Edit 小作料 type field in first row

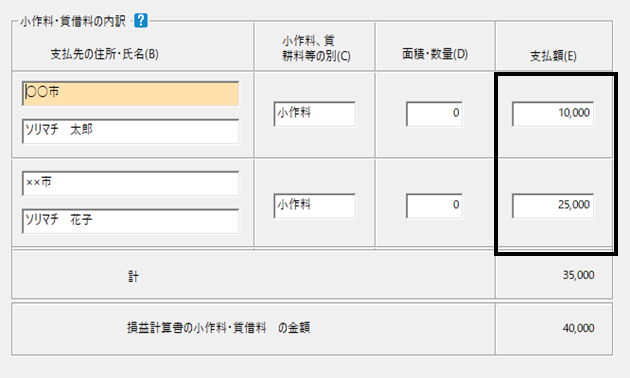[315, 114]
